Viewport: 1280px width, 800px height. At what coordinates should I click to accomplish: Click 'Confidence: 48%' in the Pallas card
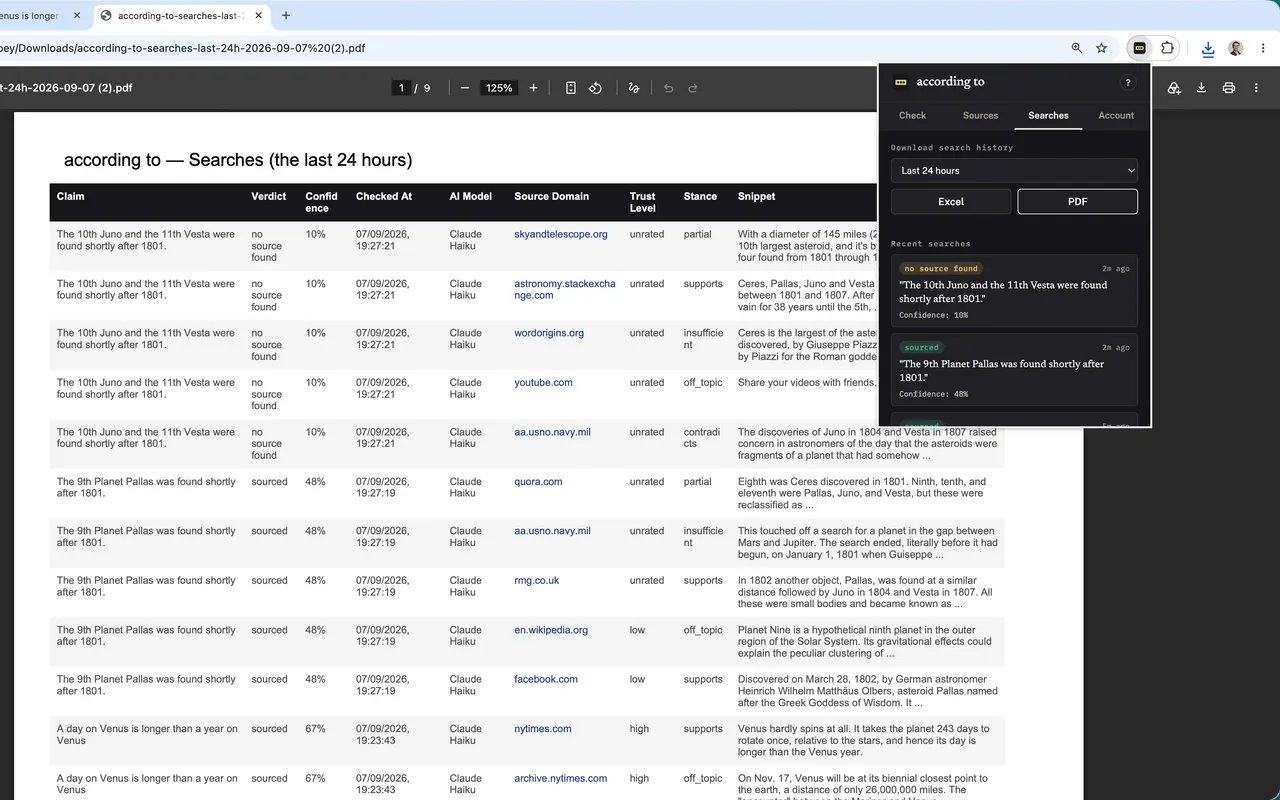point(934,394)
